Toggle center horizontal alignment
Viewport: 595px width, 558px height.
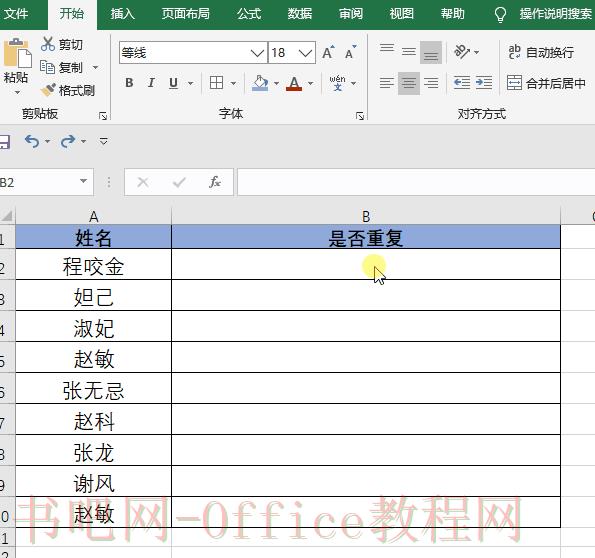[x=409, y=83]
